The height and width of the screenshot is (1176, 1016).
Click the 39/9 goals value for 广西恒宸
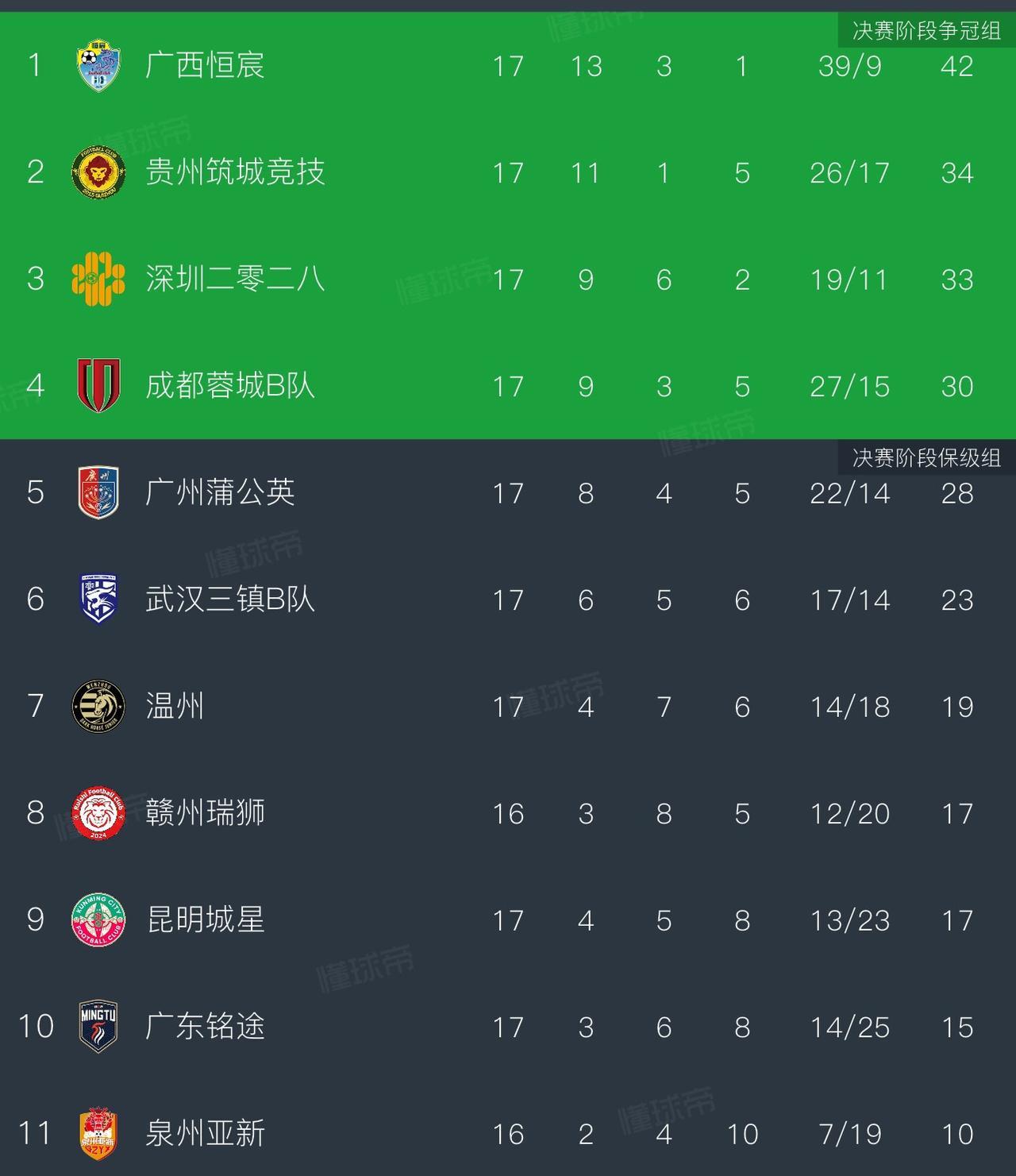[x=849, y=66]
